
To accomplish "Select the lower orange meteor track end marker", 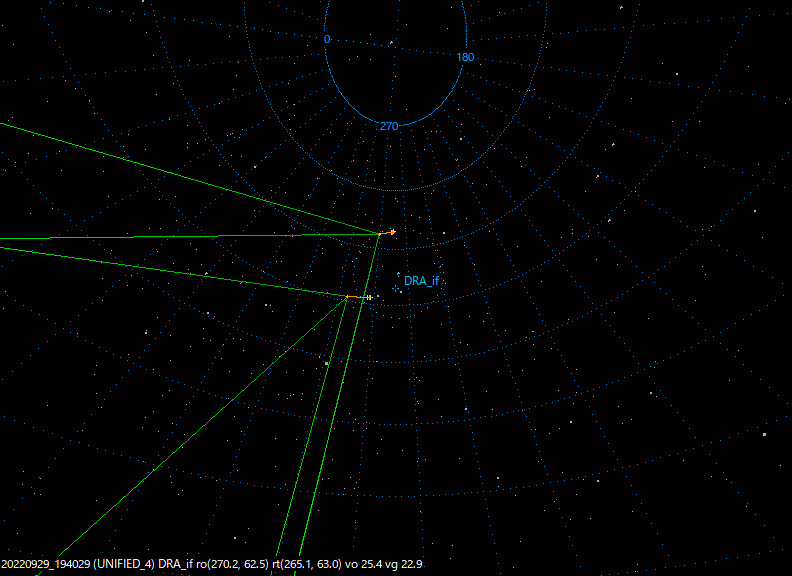I will tap(369, 298).
